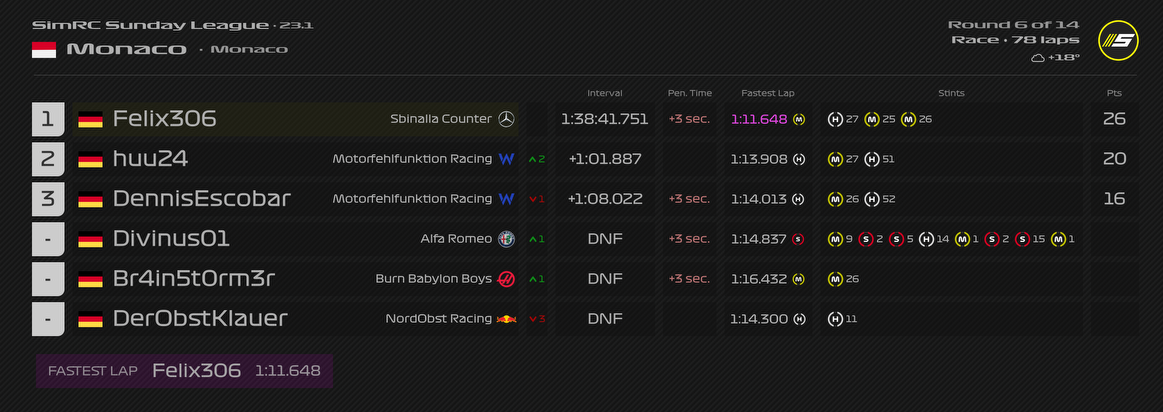1163x412 pixels.
Task: Click the red down arrow in DerObstKlauer's row
Action: [x=536, y=319]
